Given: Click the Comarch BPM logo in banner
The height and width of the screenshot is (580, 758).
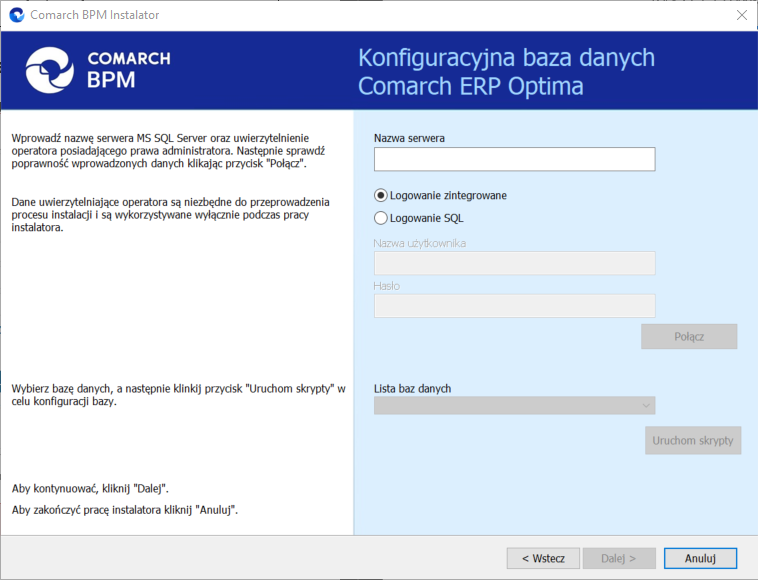Looking at the screenshot, I should pyautogui.click(x=98, y=70).
